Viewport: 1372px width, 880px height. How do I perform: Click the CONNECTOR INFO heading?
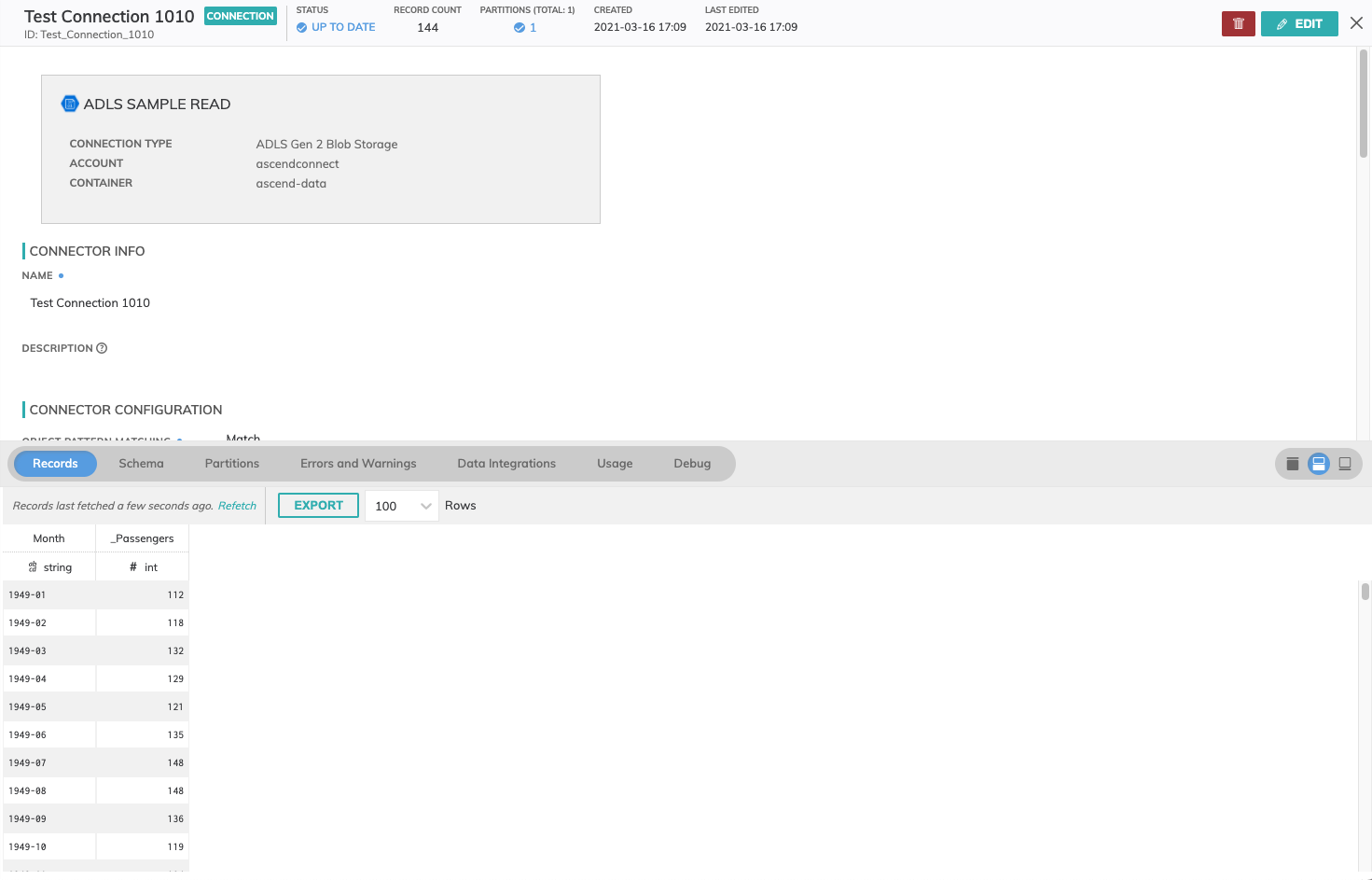tap(87, 251)
